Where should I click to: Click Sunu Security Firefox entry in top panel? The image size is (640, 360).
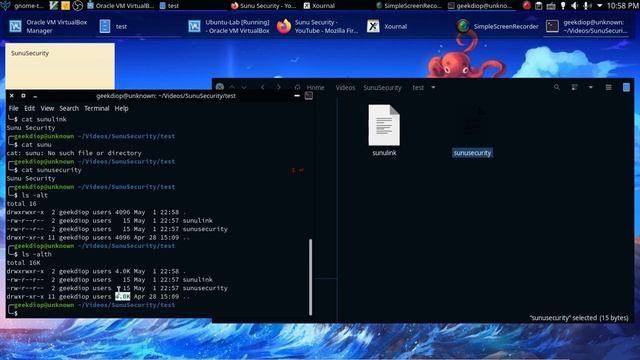tap(264, 6)
